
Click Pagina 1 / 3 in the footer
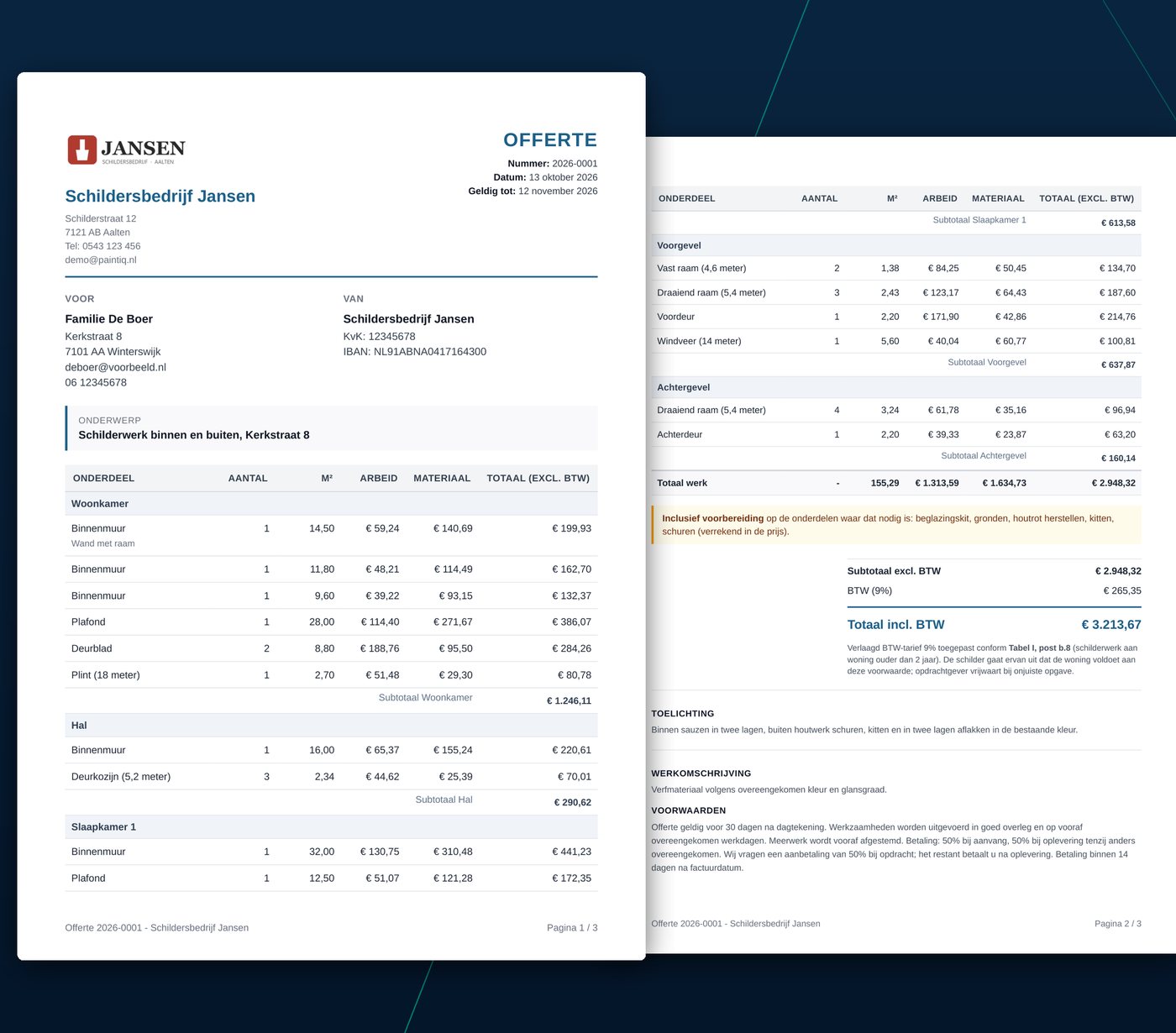pyautogui.click(x=572, y=928)
